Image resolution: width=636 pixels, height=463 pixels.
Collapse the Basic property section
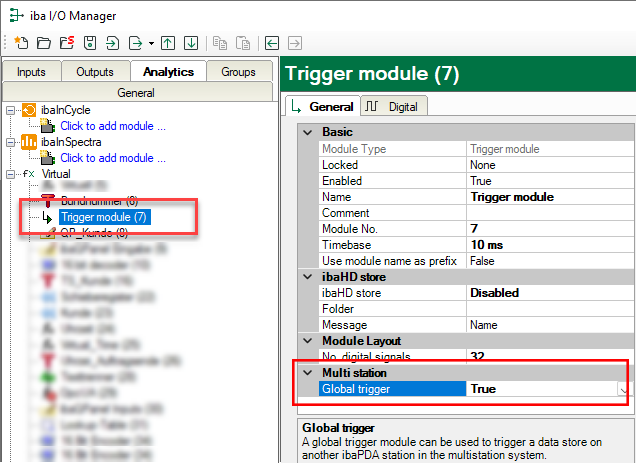[x=308, y=132]
